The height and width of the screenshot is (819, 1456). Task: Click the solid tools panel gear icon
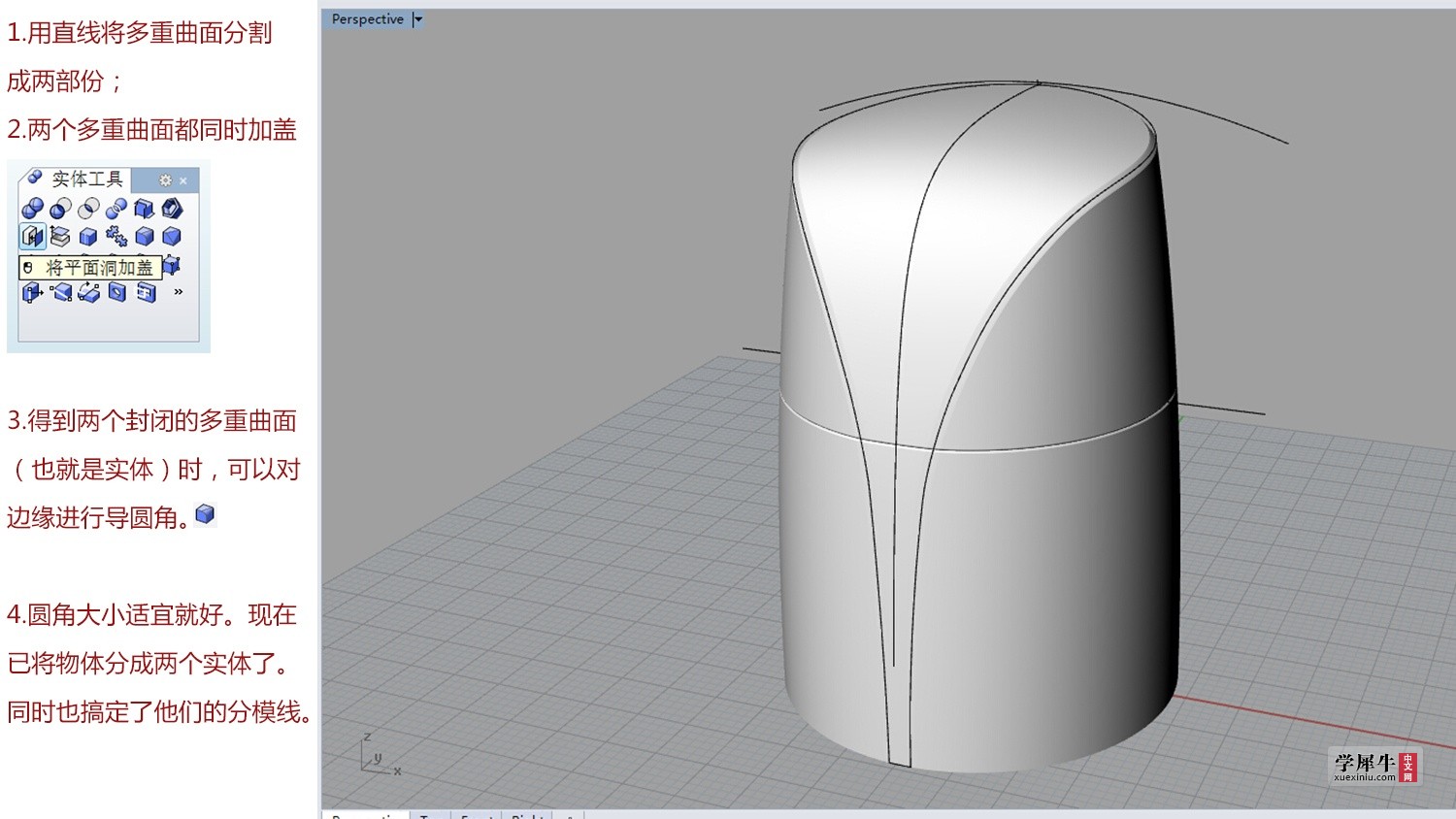point(165,180)
